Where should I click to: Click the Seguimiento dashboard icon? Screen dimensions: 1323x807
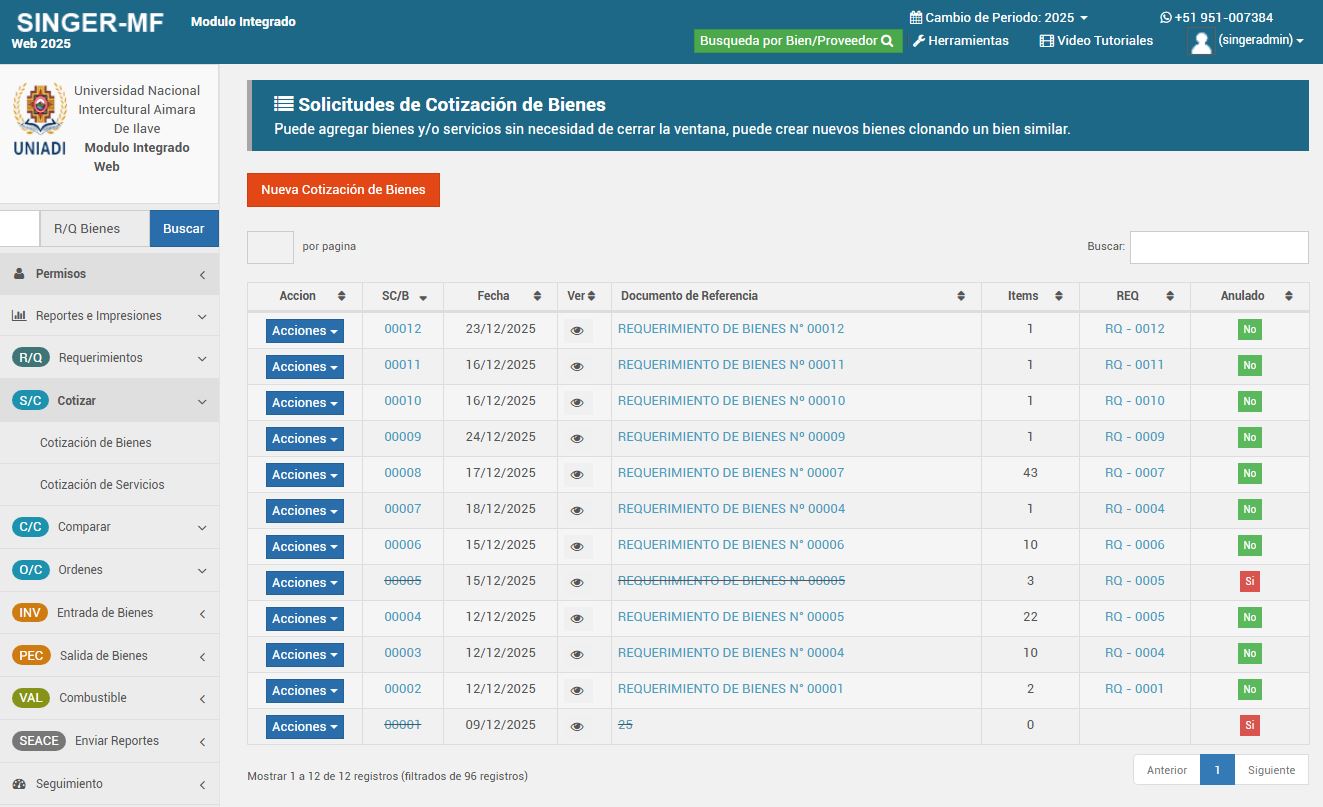pyautogui.click(x=19, y=784)
